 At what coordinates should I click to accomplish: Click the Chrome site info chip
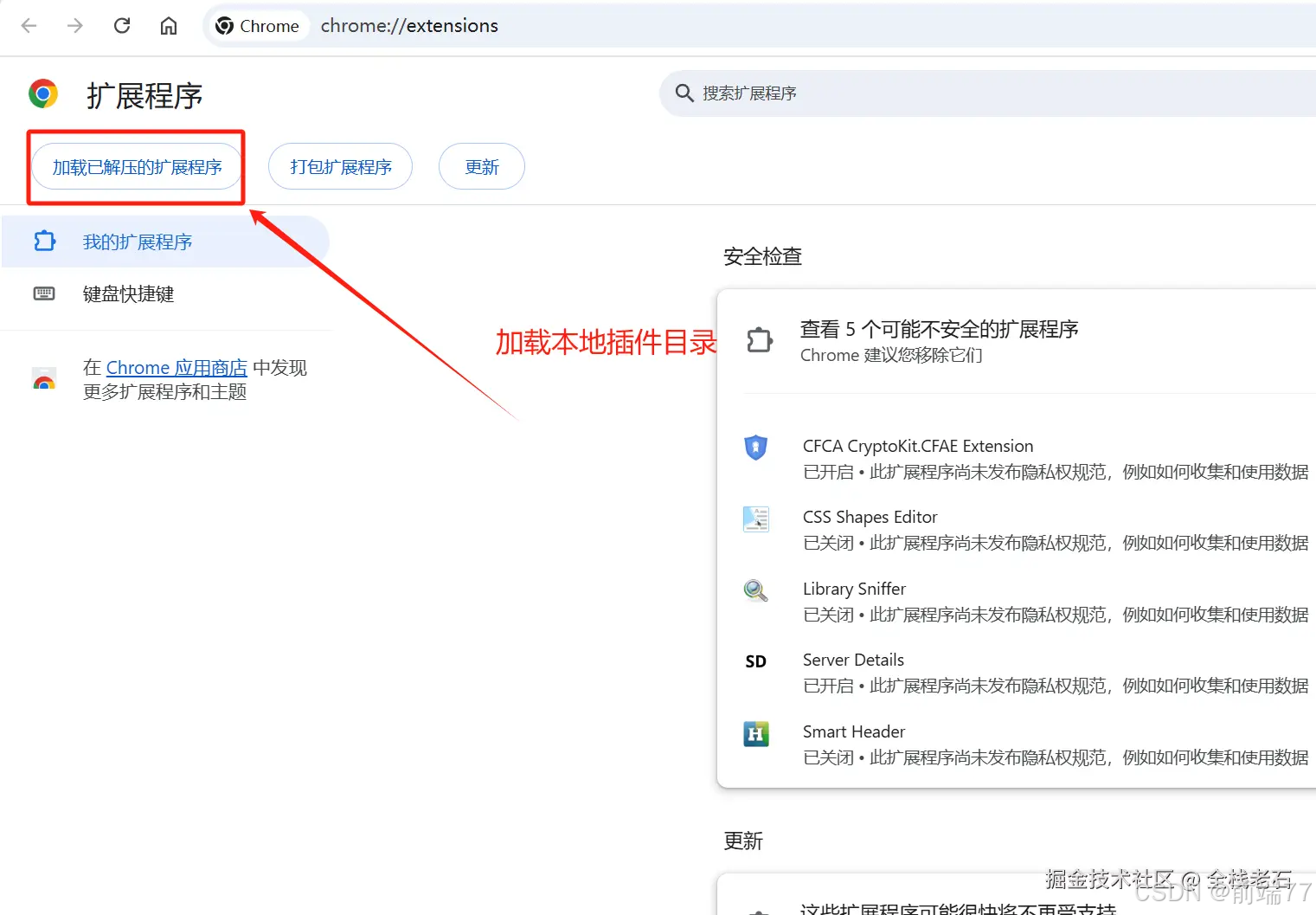tap(258, 26)
